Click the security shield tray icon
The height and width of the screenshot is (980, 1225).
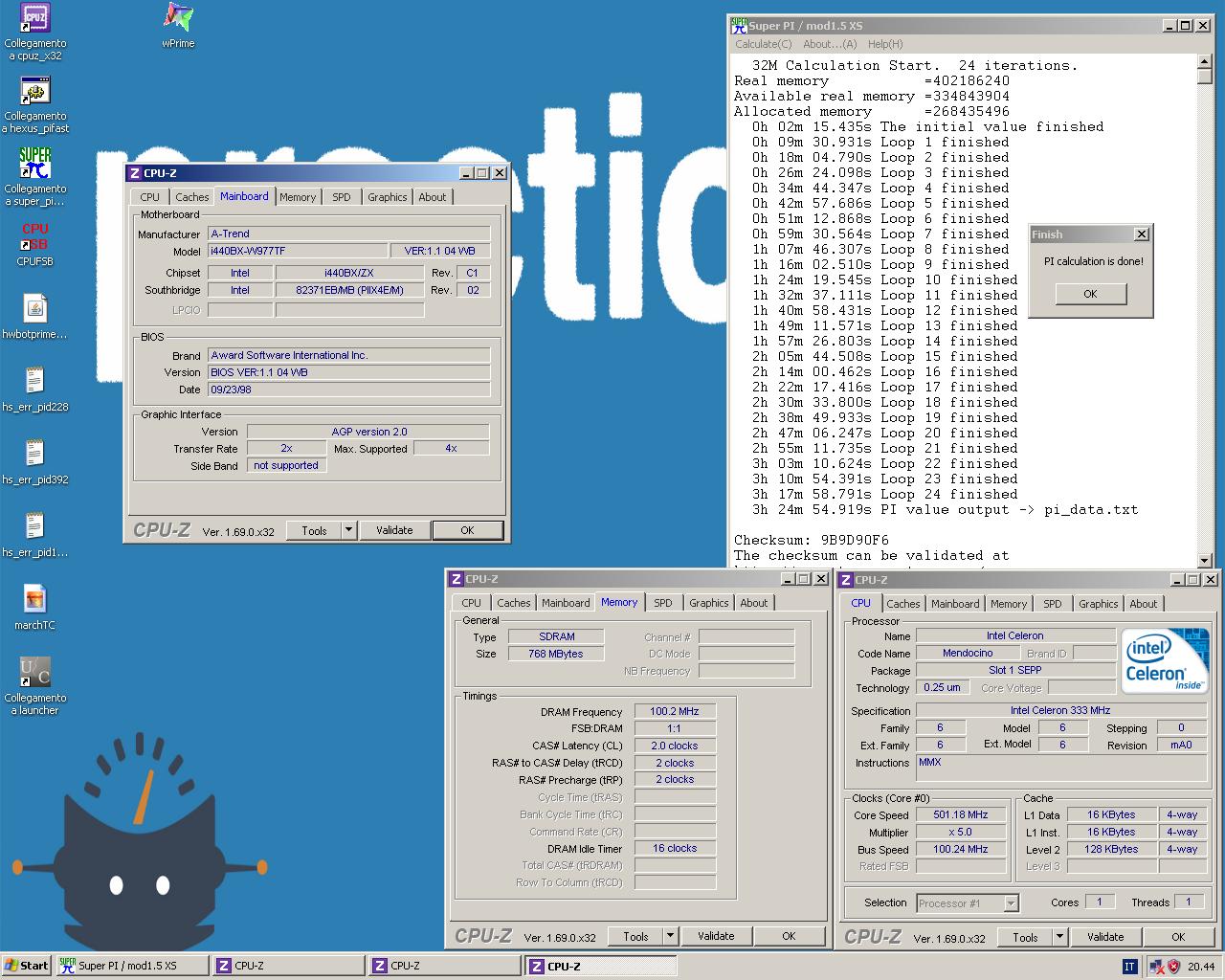pyautogui.click(x=1173, y=967)
